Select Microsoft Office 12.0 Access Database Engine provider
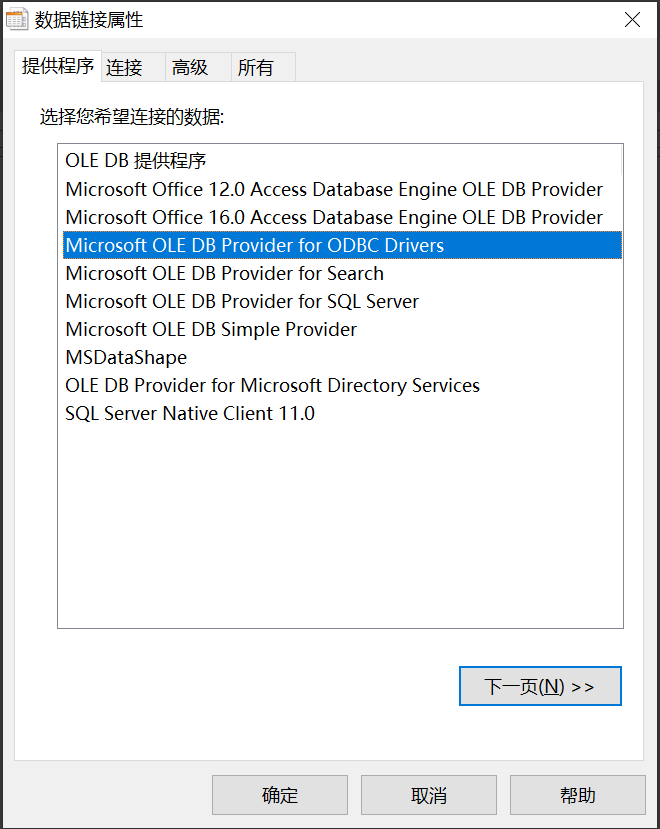Image resolution: width=660 pixels, height=829 pixels. [334, 189]
